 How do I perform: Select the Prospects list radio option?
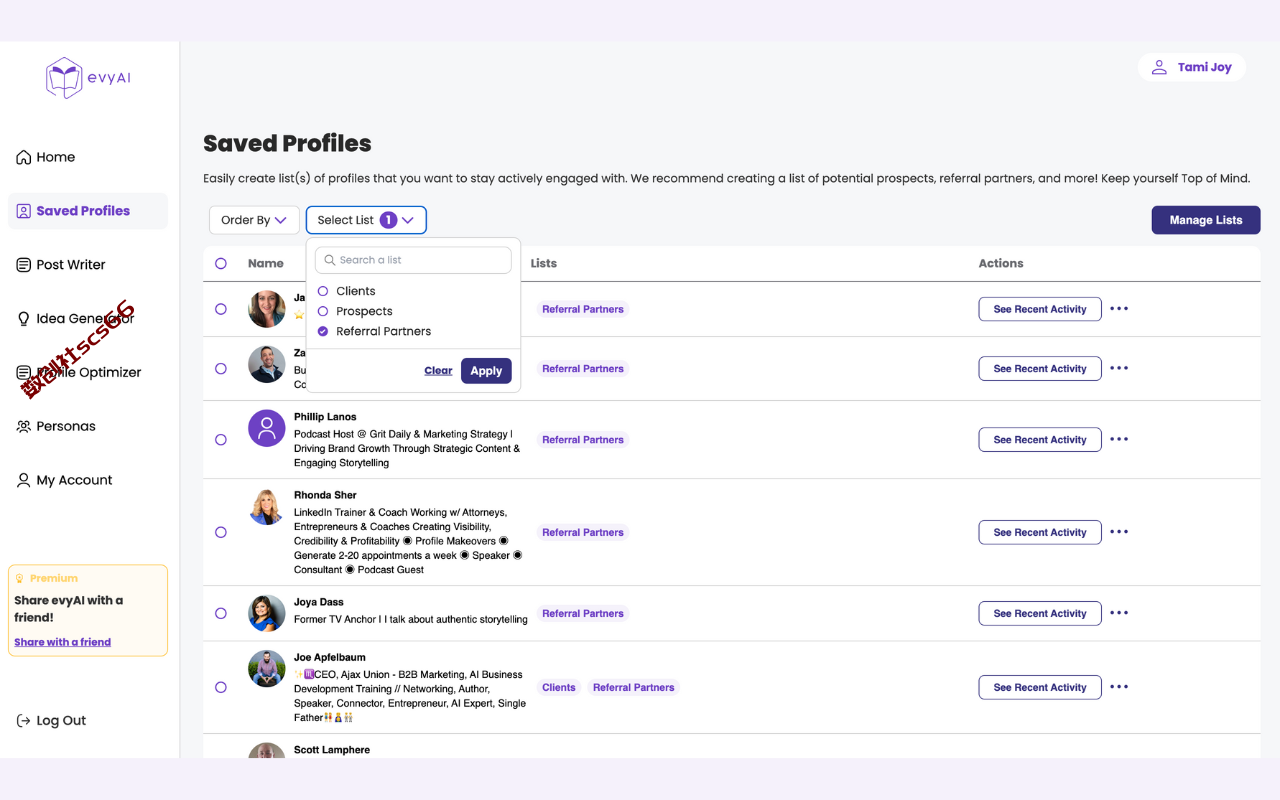coord(323,311)
